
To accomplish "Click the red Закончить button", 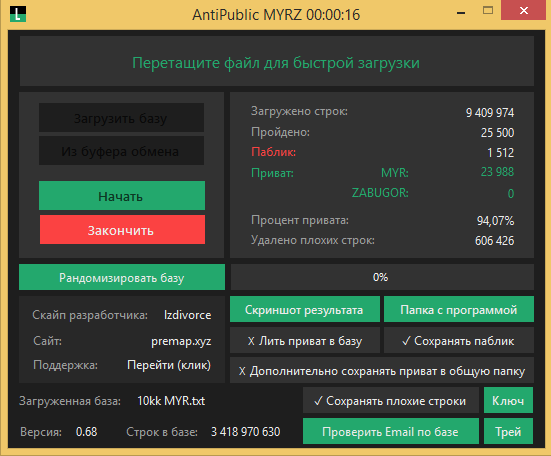I will [122, 230].
